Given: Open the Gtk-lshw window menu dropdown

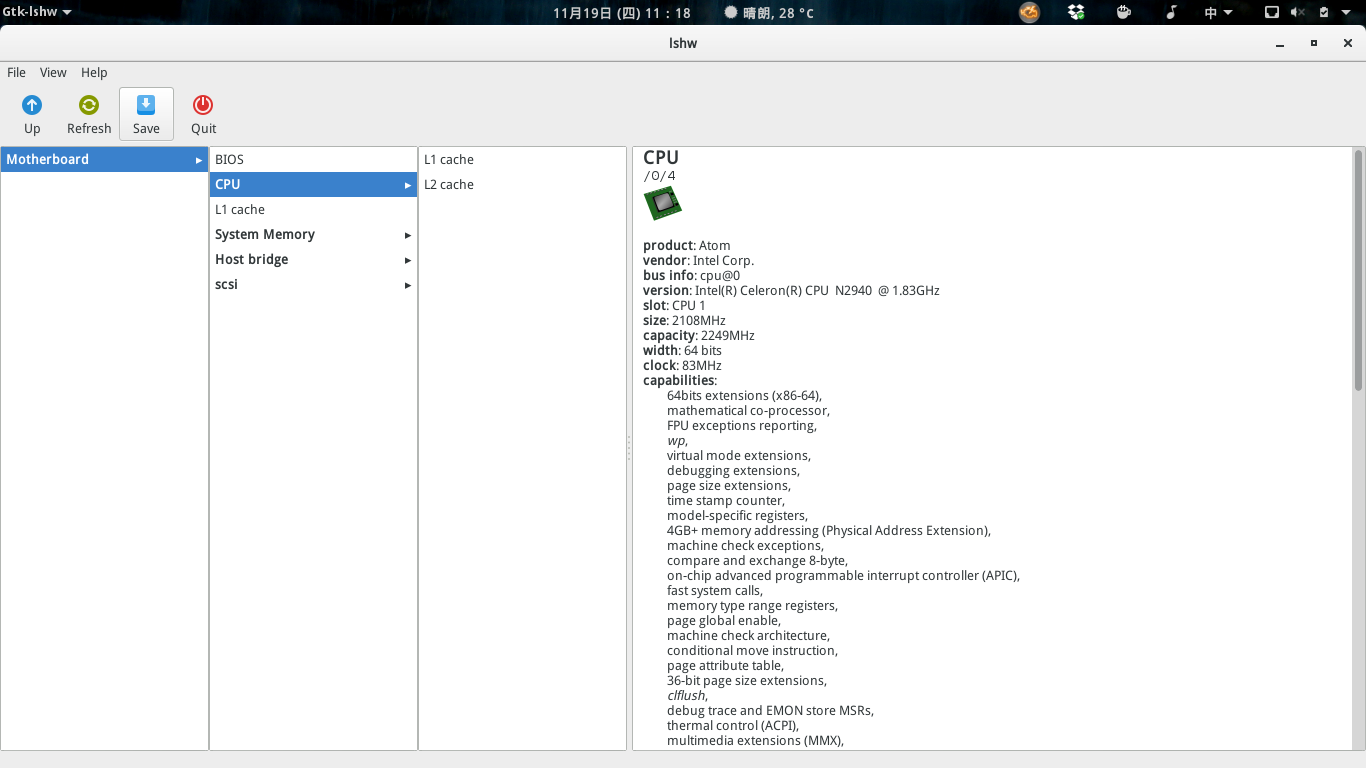Looking at the screenshot, I should pos(36,12).
